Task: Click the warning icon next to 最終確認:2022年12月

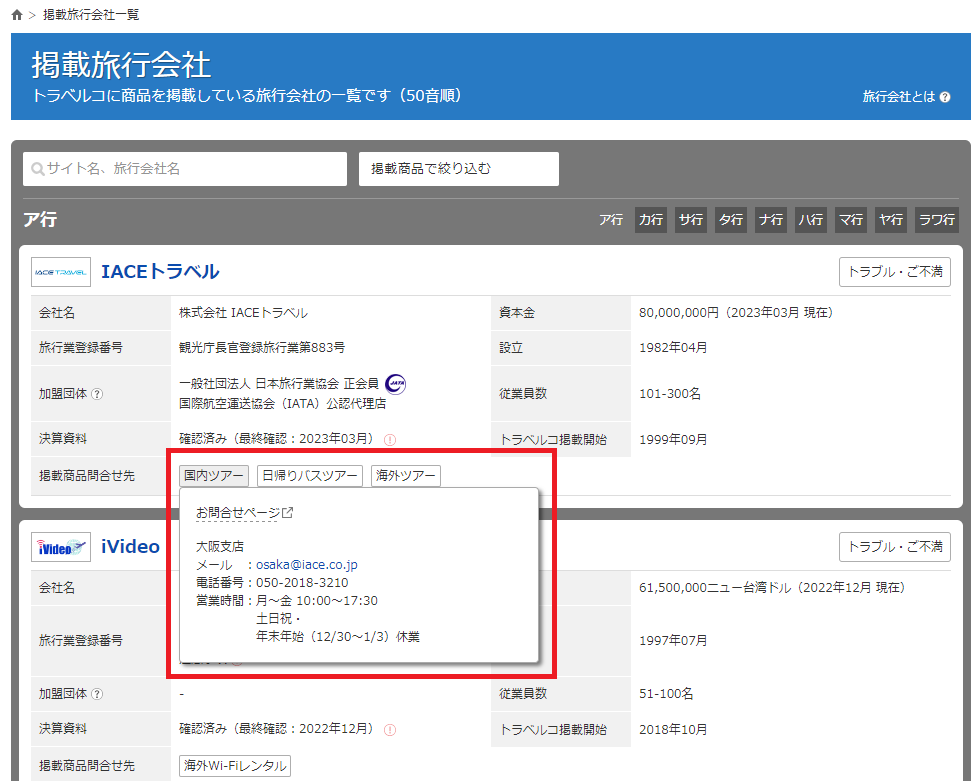Action: point(390,730)
